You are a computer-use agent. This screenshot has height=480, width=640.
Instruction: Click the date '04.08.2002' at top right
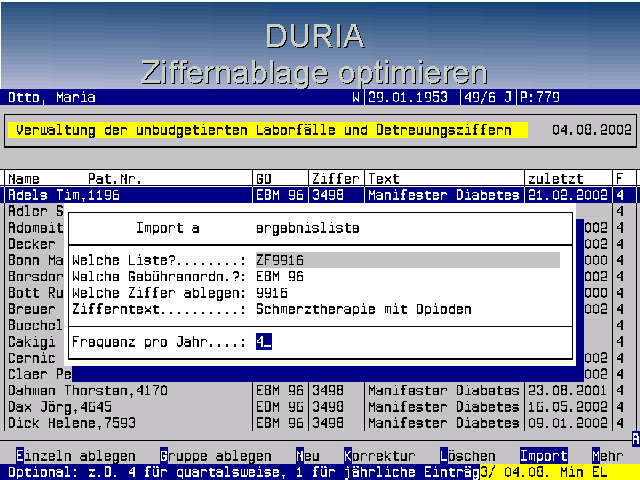click(x=592, y=130)
